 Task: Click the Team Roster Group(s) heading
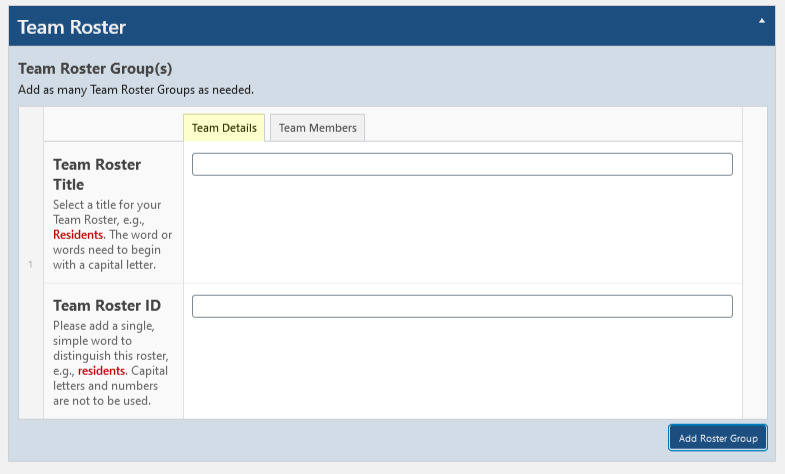95,69
